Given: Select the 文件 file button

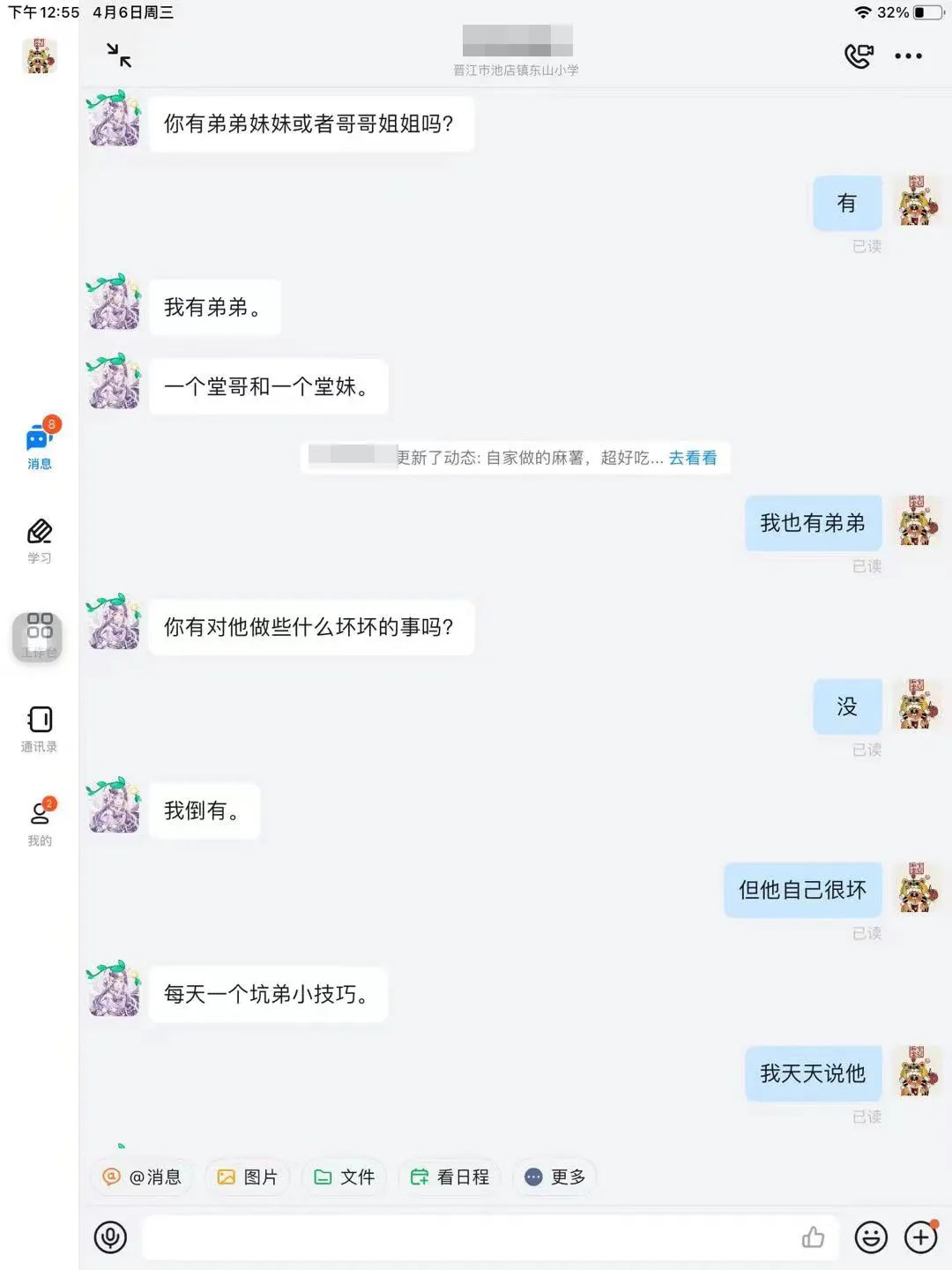Looking at the screenshot, I should (x=344, y=1177).
